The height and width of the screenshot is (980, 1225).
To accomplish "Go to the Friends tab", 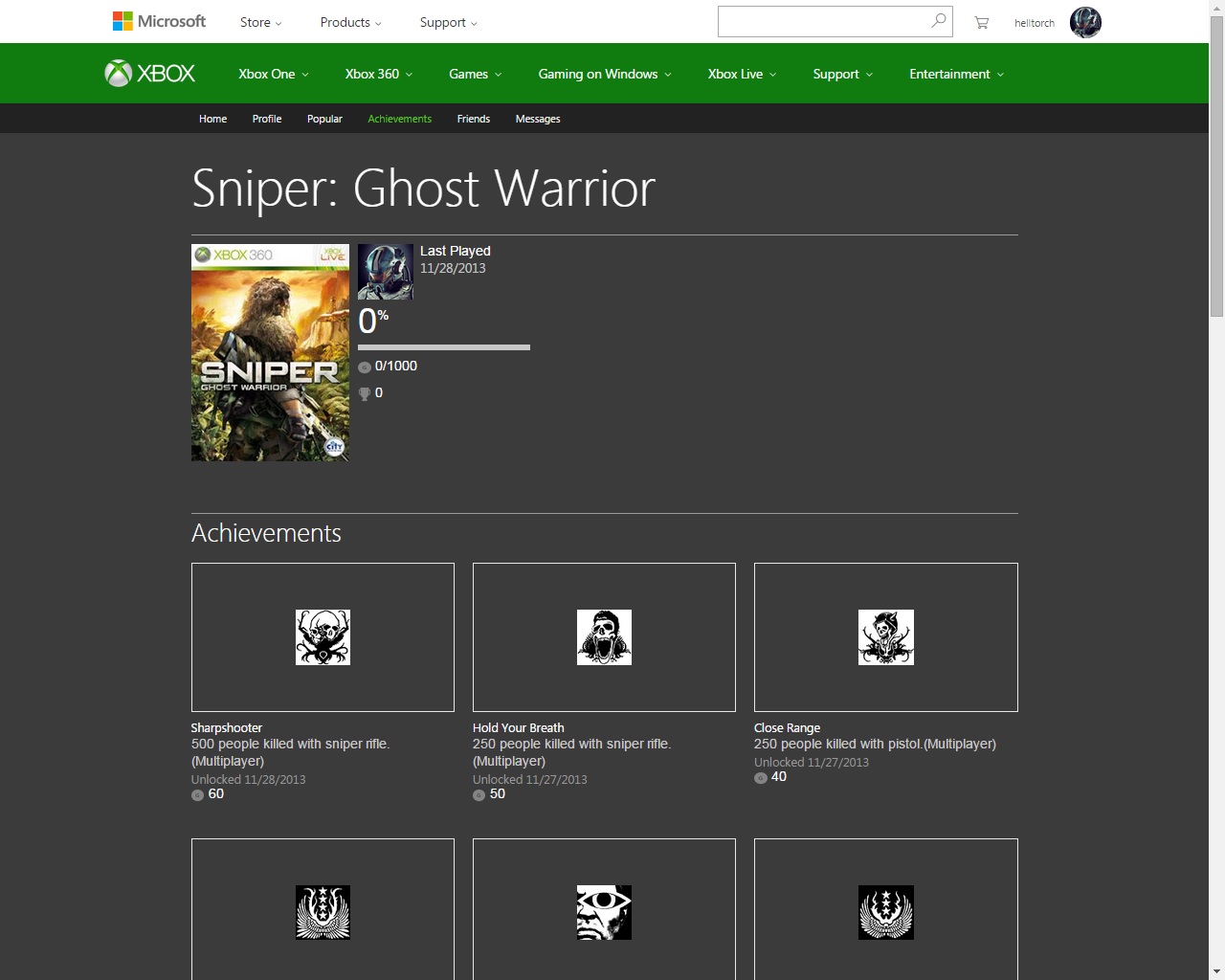I will (474, 119).
